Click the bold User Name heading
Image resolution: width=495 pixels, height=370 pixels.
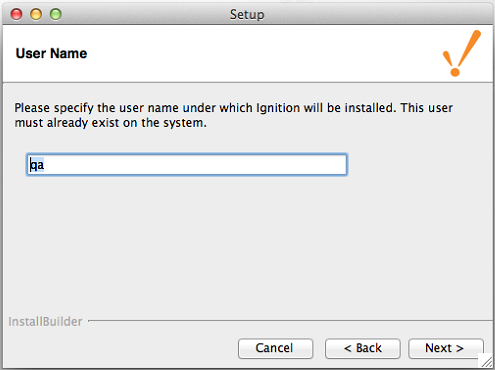pyautogui.click(x=51, y=53)
